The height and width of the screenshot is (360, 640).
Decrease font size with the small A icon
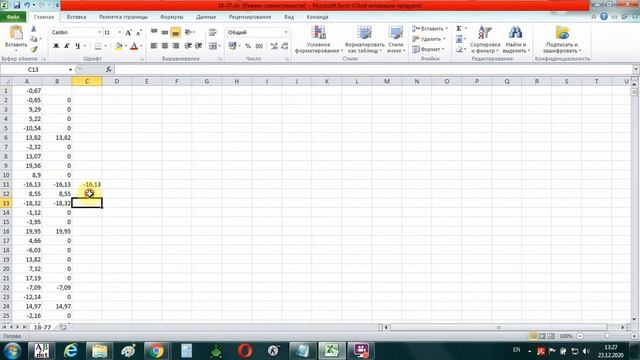(x=139, y=32)
